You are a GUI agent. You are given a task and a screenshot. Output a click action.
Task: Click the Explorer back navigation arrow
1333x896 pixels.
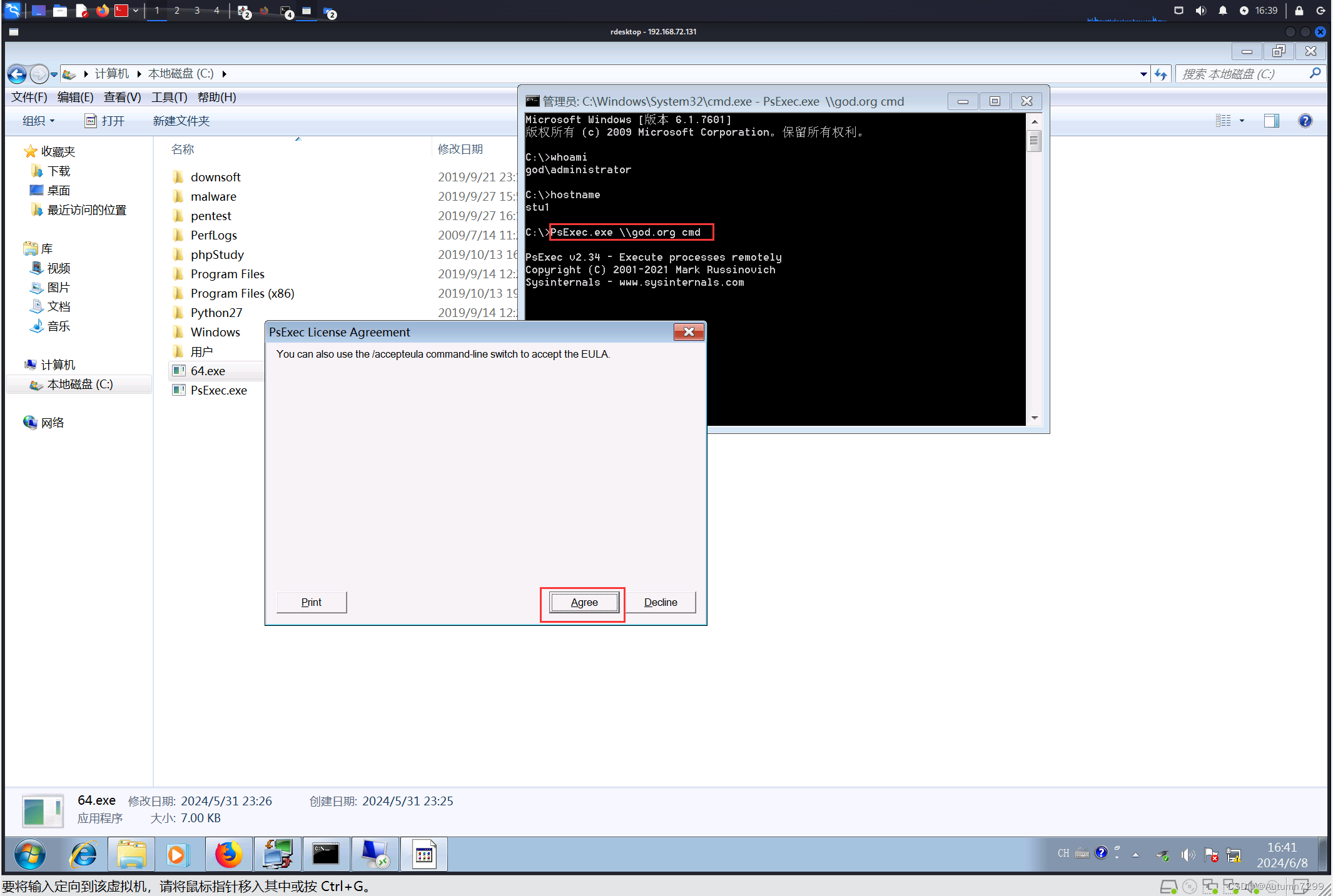coord(17,74)
